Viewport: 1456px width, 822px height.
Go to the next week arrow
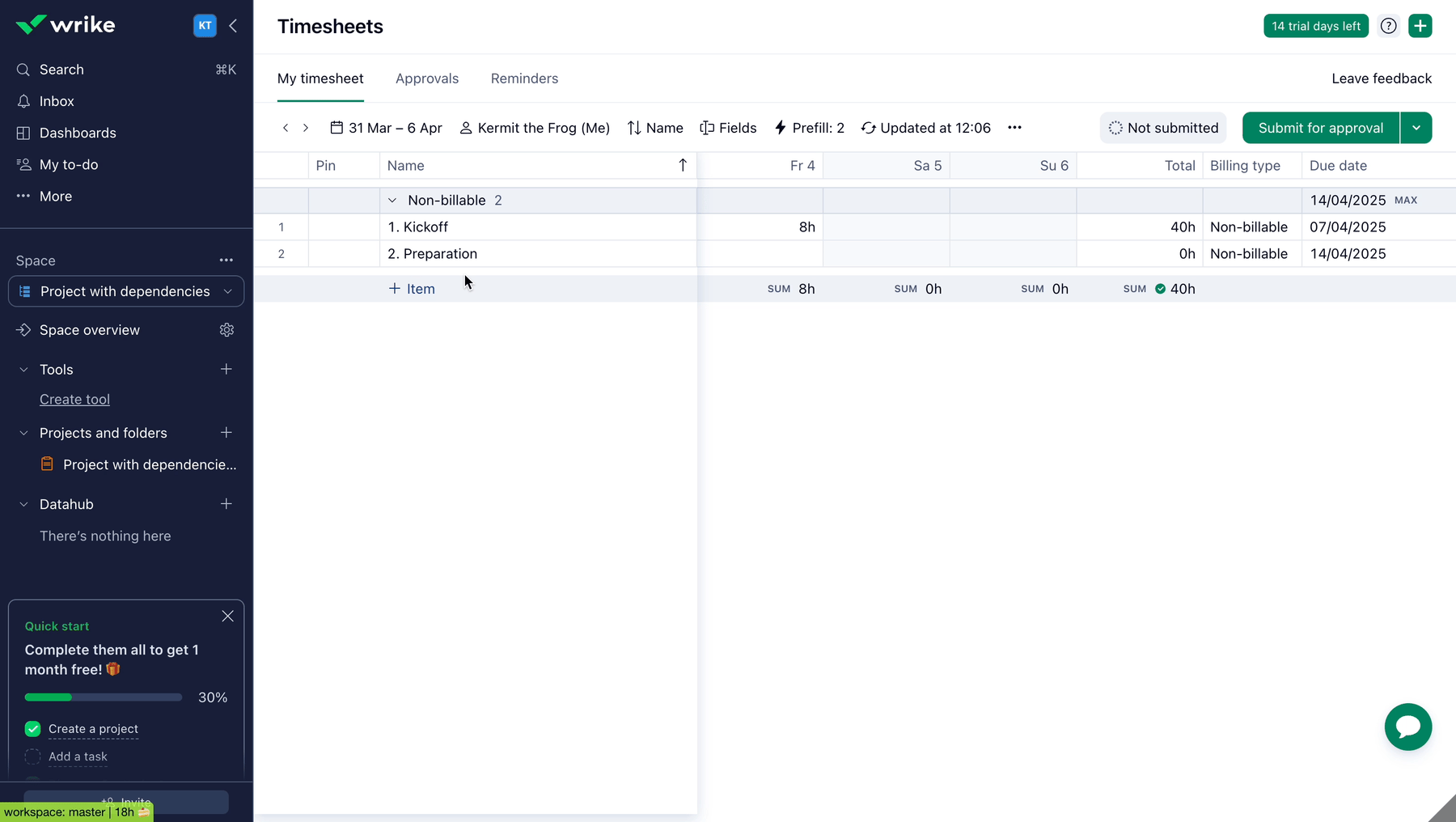coord(306,128)
